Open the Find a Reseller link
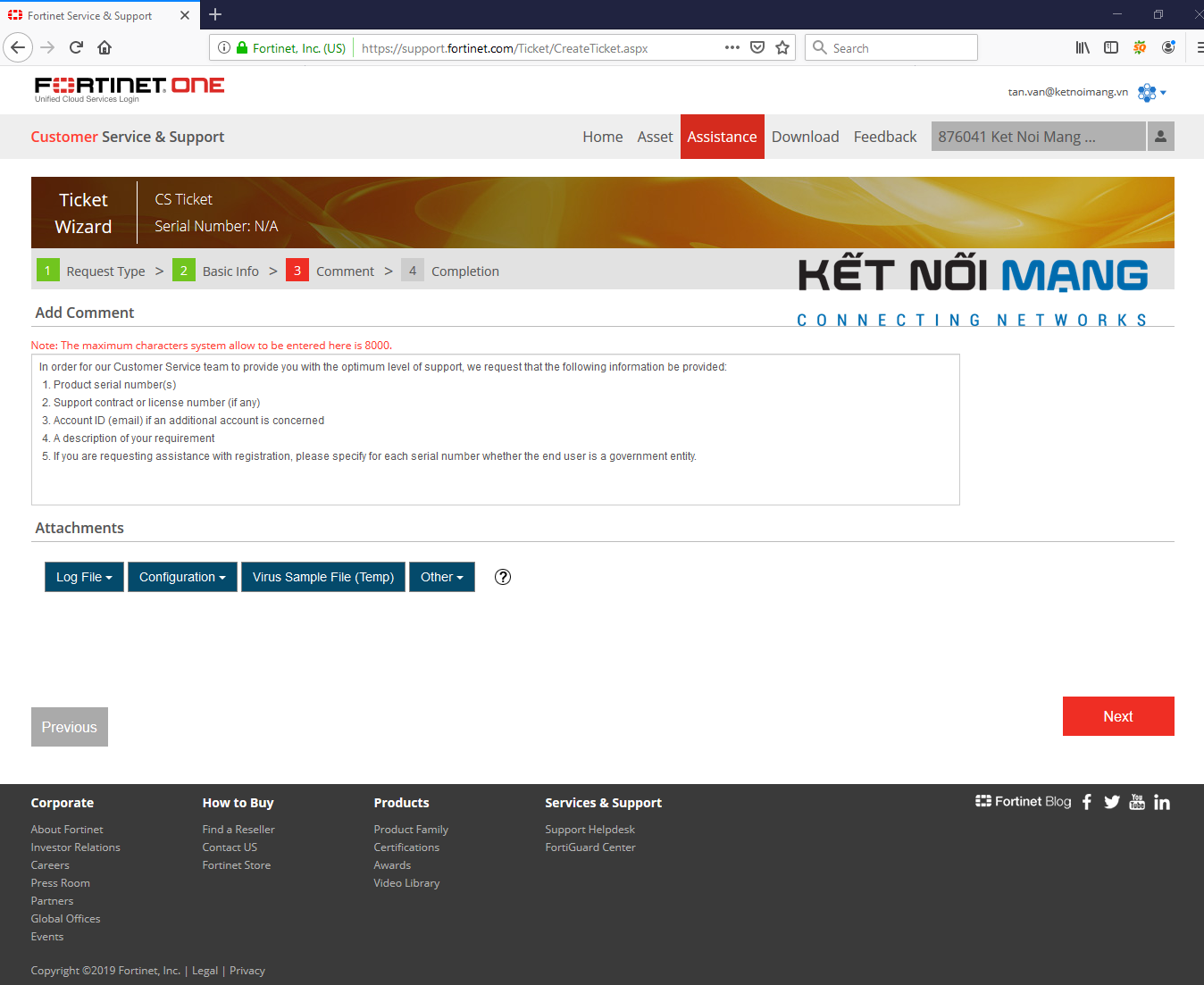The image size is (1204, 985). pos(238,830)
